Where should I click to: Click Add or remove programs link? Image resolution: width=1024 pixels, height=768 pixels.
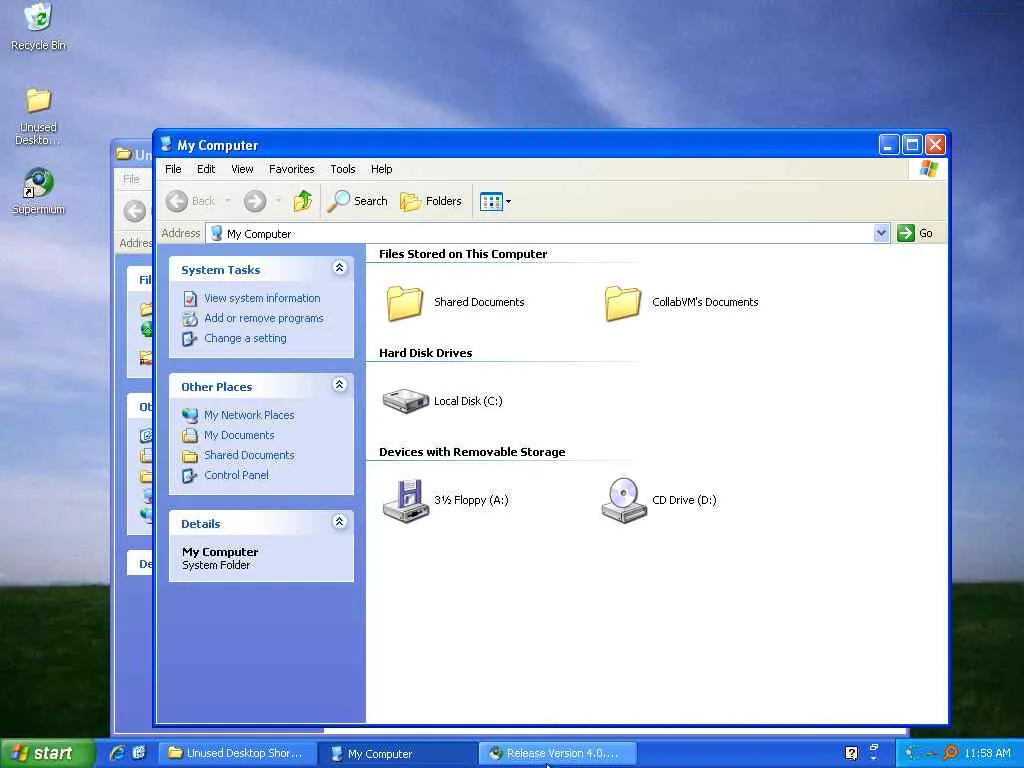[264, 318]
